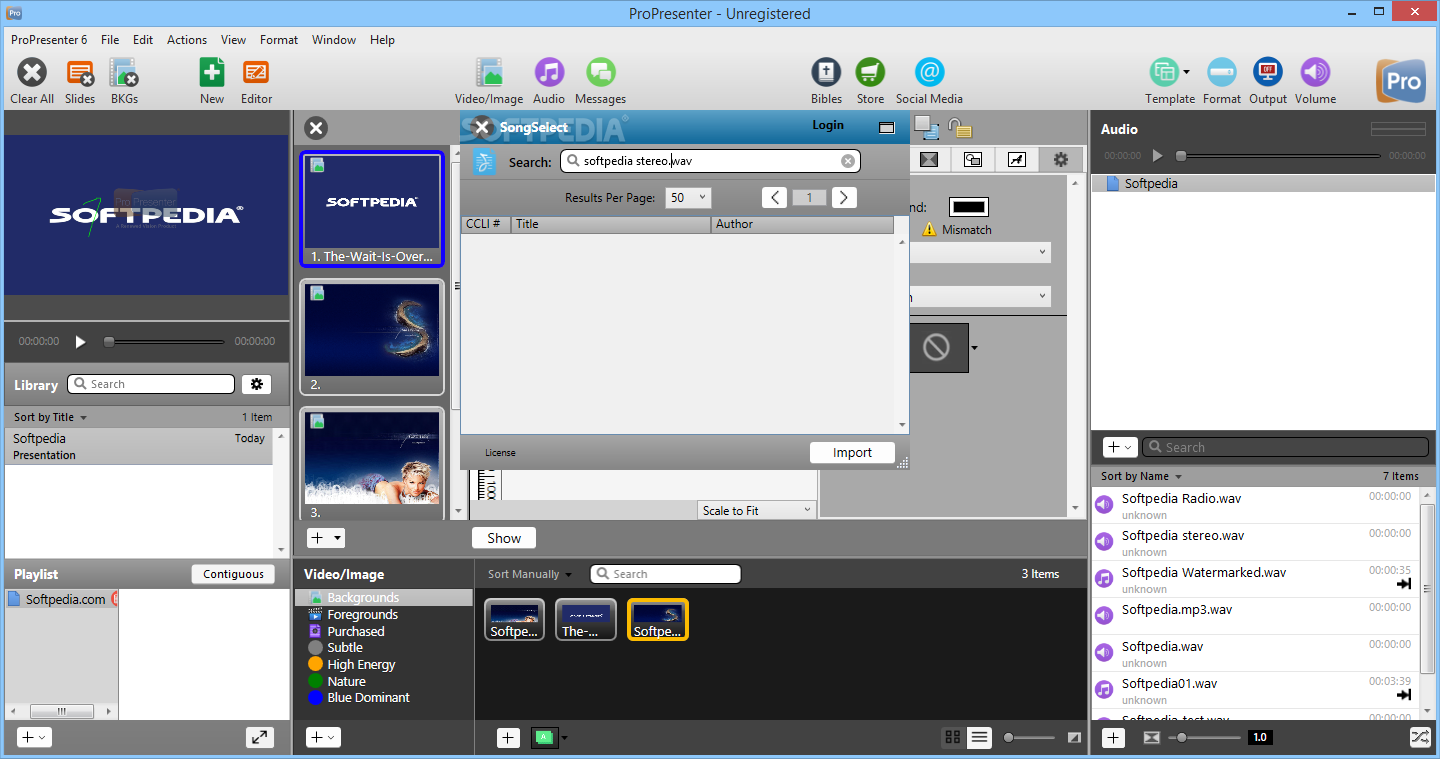Open the Scale to Fit dropdown
This screenshot has height=759, width=1440.
pos(757,510)
